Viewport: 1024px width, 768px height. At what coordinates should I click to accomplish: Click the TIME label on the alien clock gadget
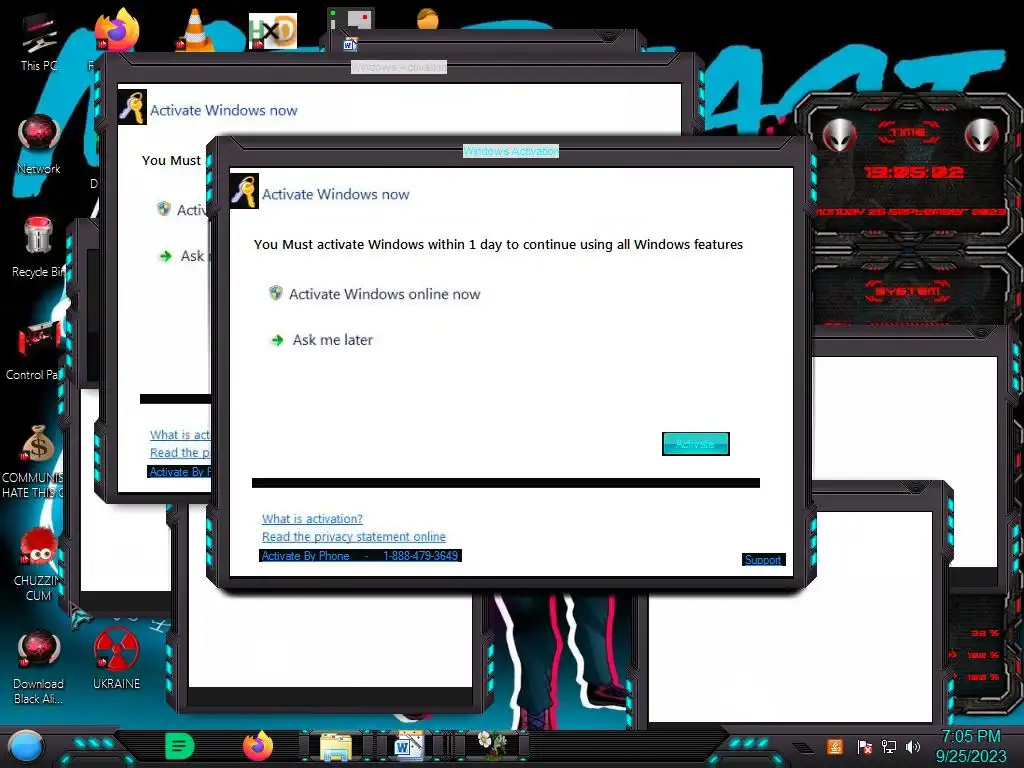[908, 133]
